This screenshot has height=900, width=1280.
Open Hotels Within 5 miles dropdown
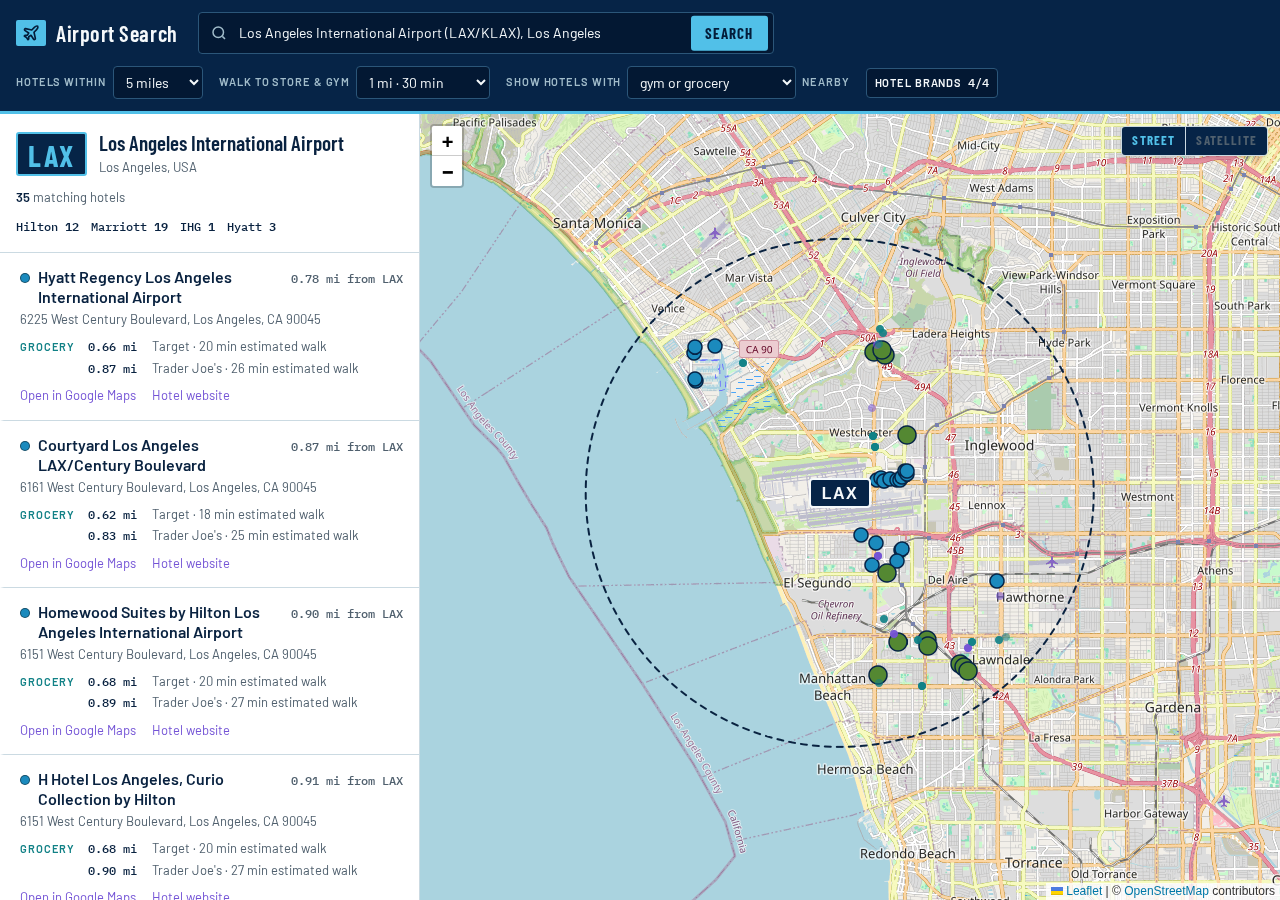[158, 82]
